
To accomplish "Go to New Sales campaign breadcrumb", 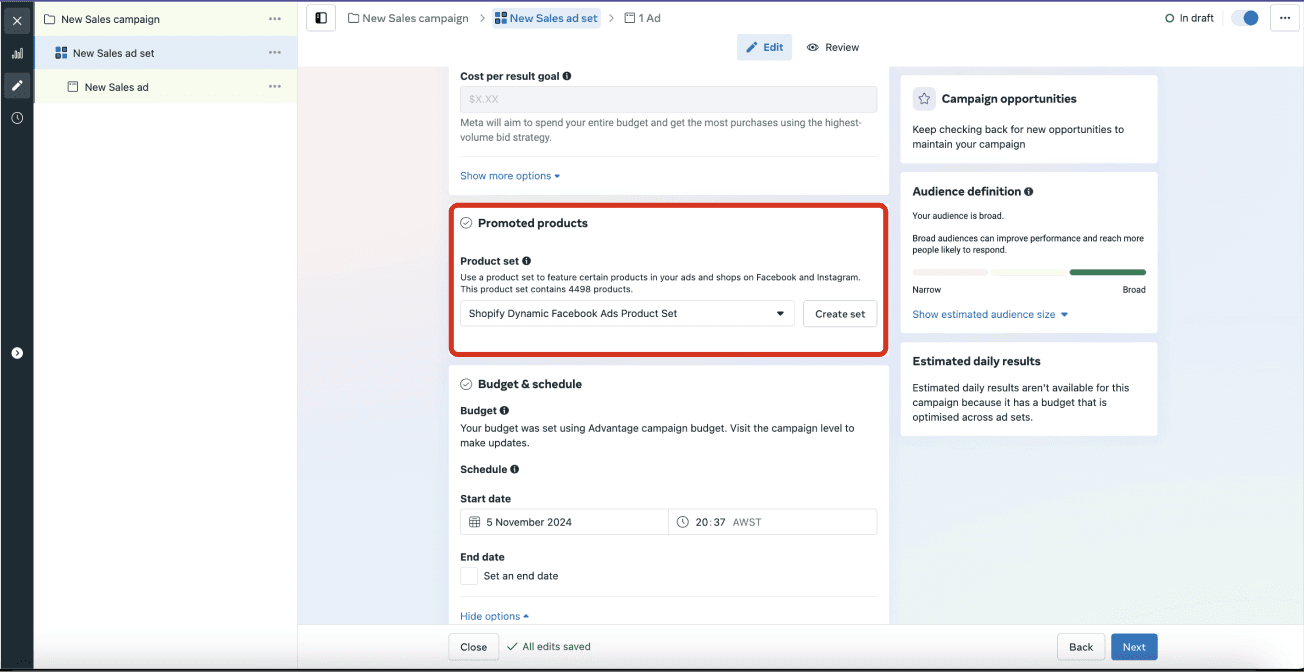I will (408, 18).
